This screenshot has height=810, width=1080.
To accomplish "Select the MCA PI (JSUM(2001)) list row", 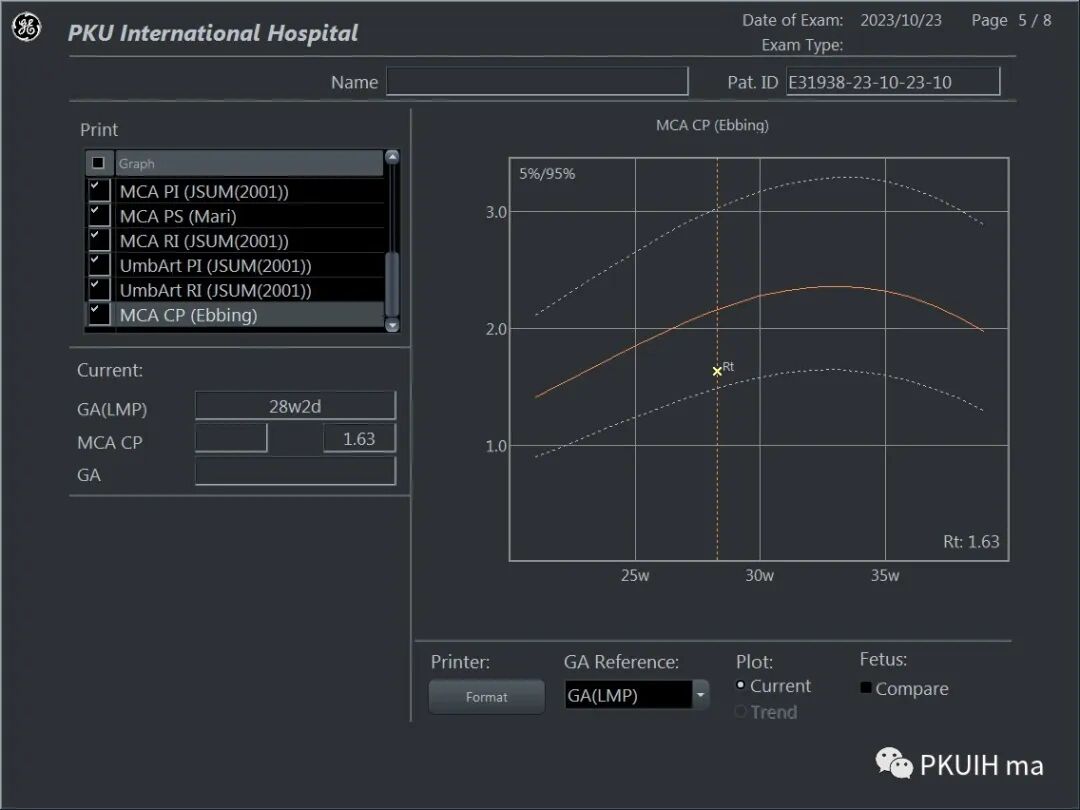I will [249, 191].
